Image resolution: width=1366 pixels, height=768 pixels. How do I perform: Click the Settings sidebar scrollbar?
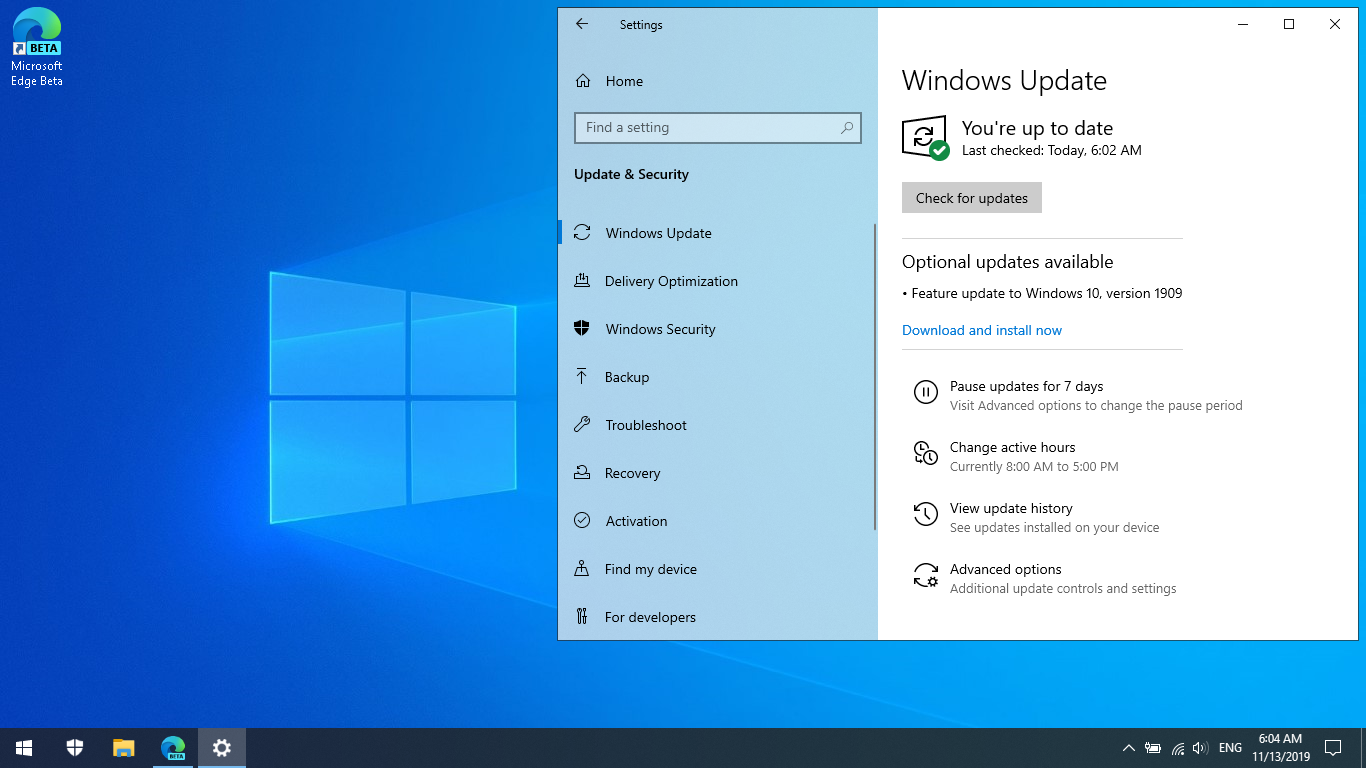click(875, 376)
